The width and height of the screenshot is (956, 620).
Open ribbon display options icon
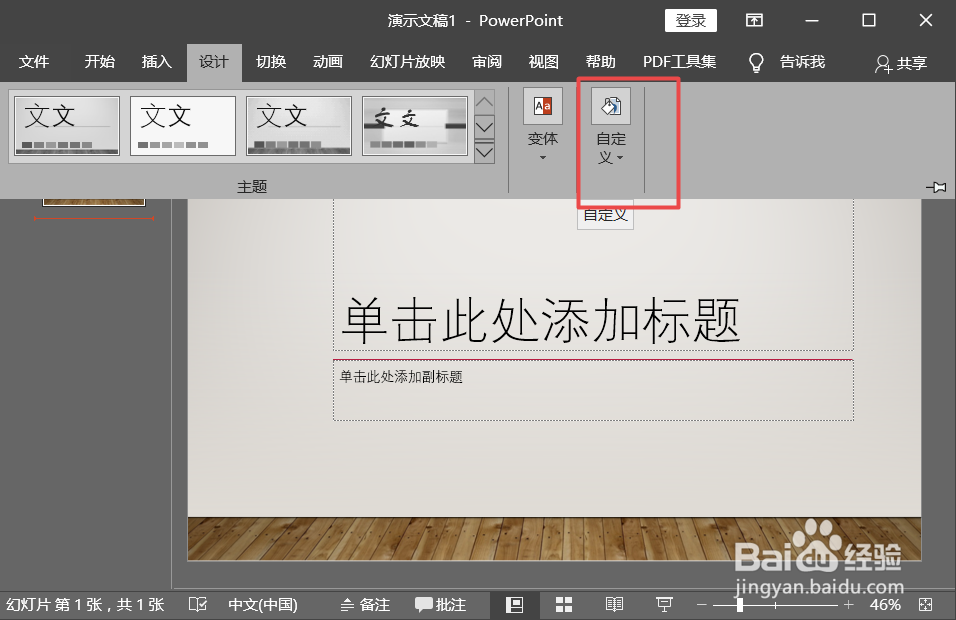(754, 21)
